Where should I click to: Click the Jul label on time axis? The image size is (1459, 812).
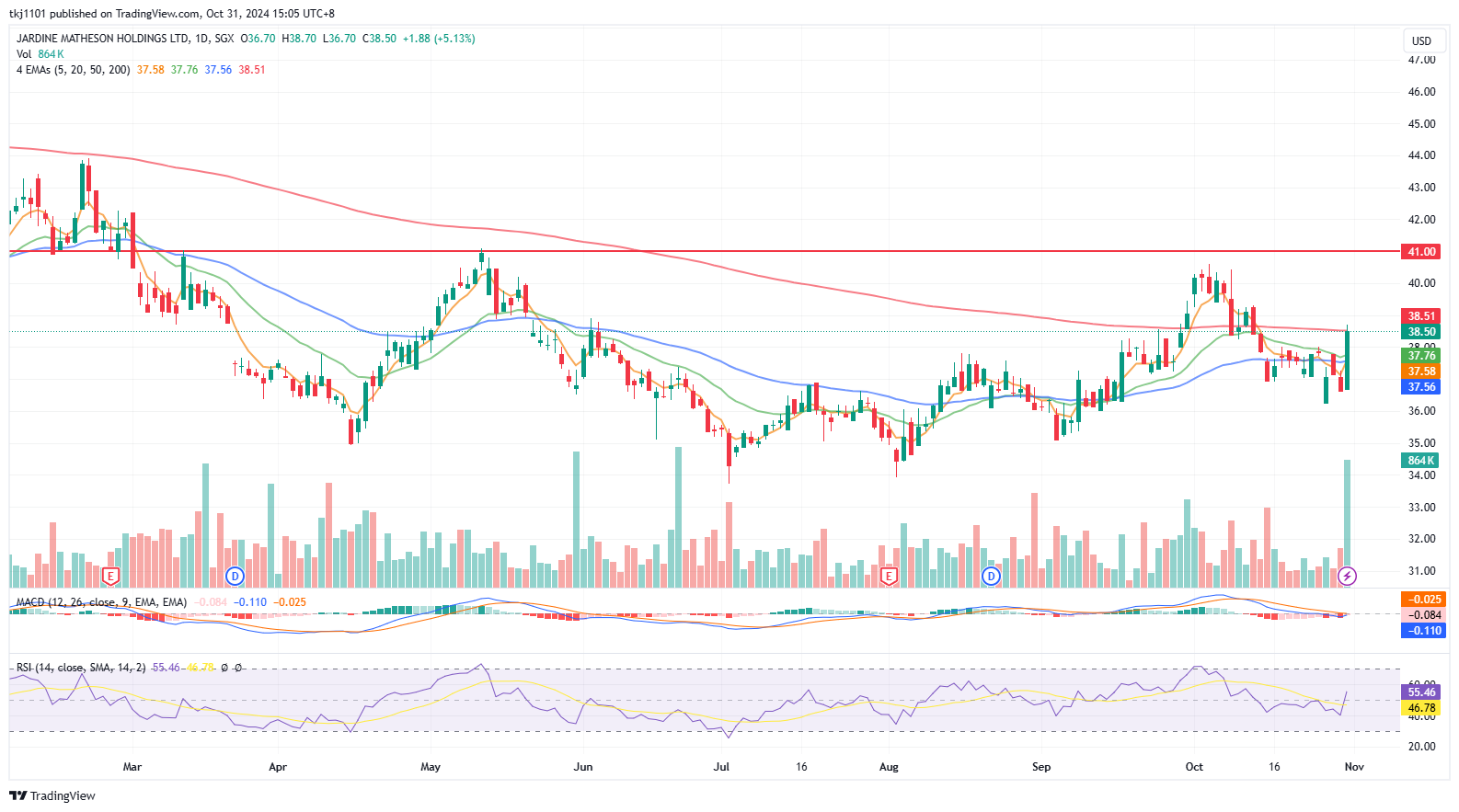[721, 767]
